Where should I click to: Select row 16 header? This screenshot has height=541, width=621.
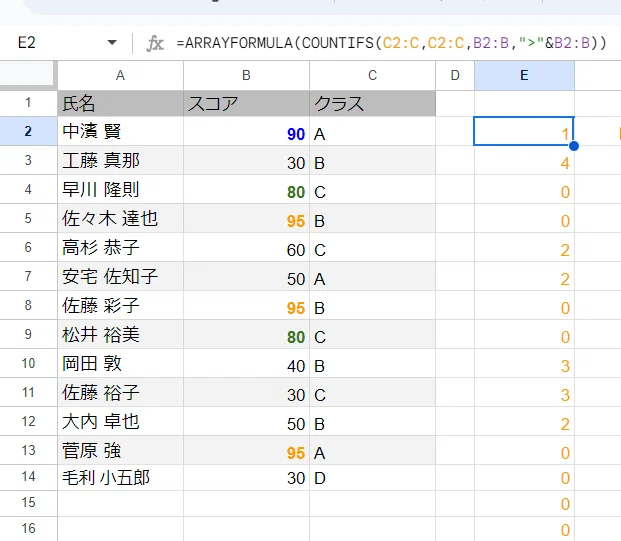[28, 528]
